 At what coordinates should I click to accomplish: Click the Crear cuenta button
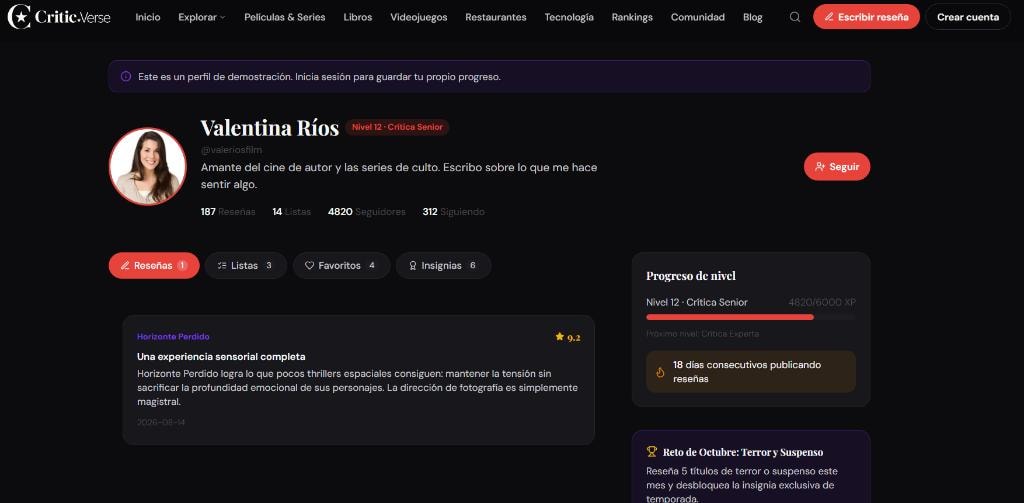click(x=968, y=17)
